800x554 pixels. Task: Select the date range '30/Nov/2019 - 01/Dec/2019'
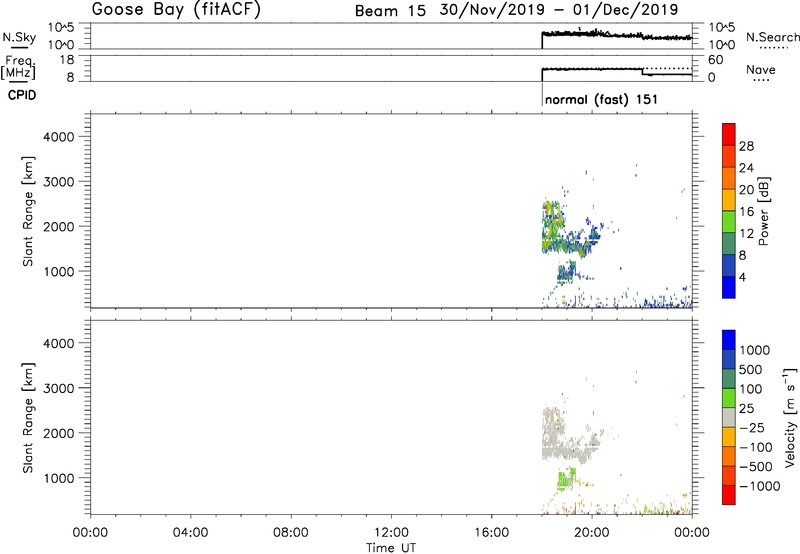[559, 10]
